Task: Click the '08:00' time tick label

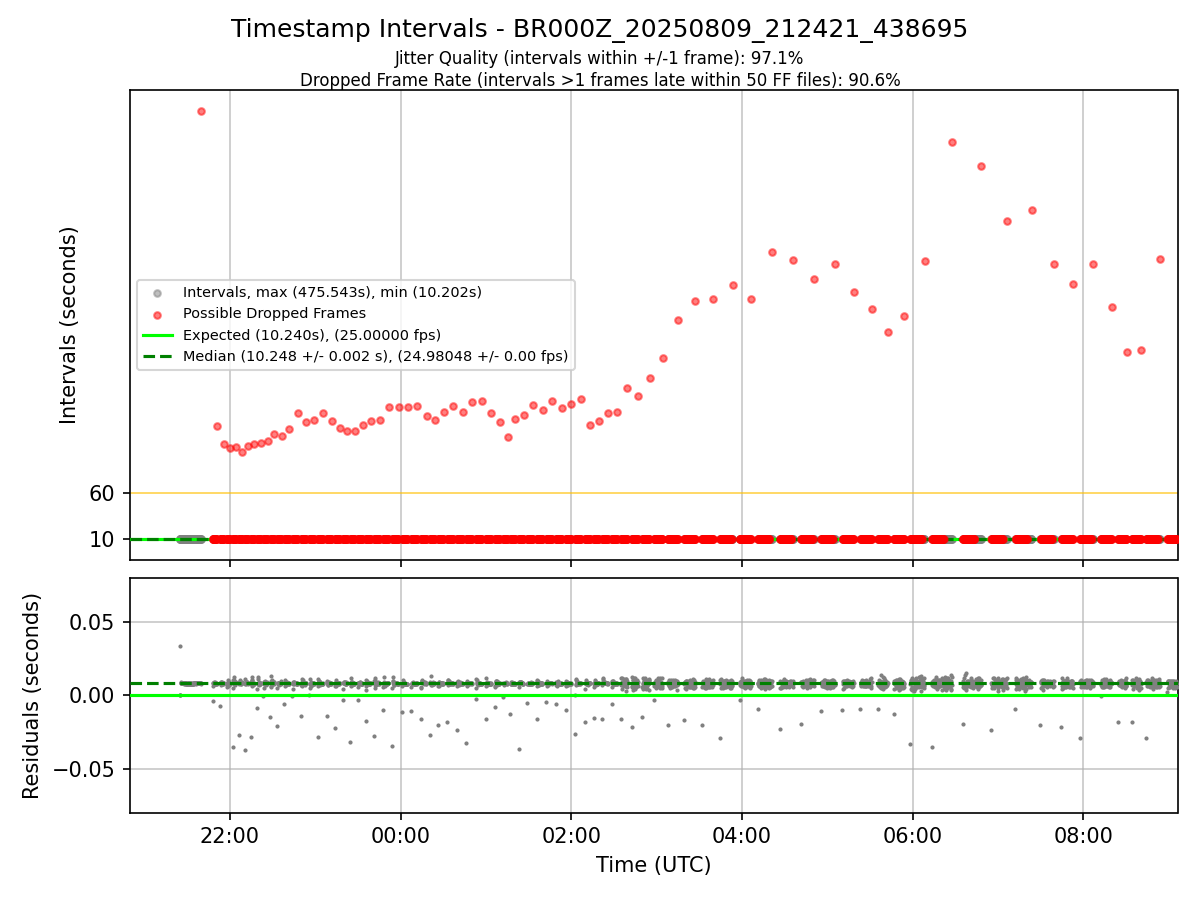Action: click(x=1083, y=834)
